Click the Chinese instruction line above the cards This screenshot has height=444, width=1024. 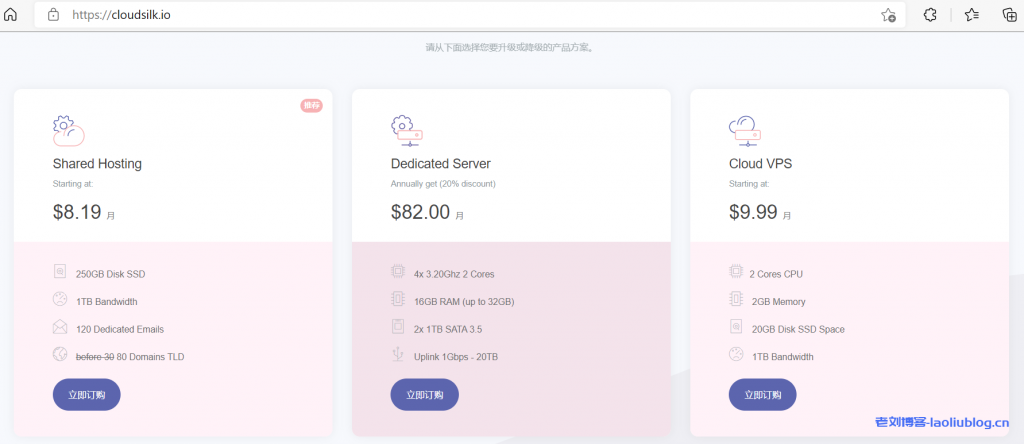(511, 48)
